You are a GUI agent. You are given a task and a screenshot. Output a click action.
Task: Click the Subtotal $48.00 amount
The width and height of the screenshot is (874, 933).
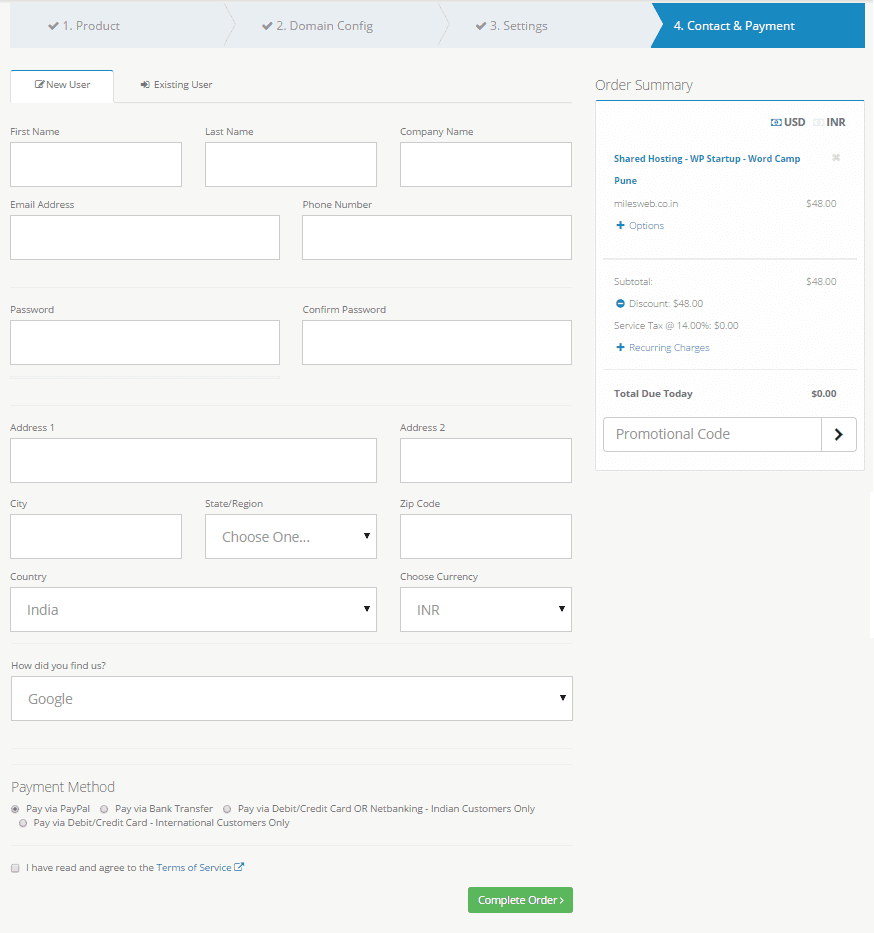pyautogui.click(x=821, y=281)
